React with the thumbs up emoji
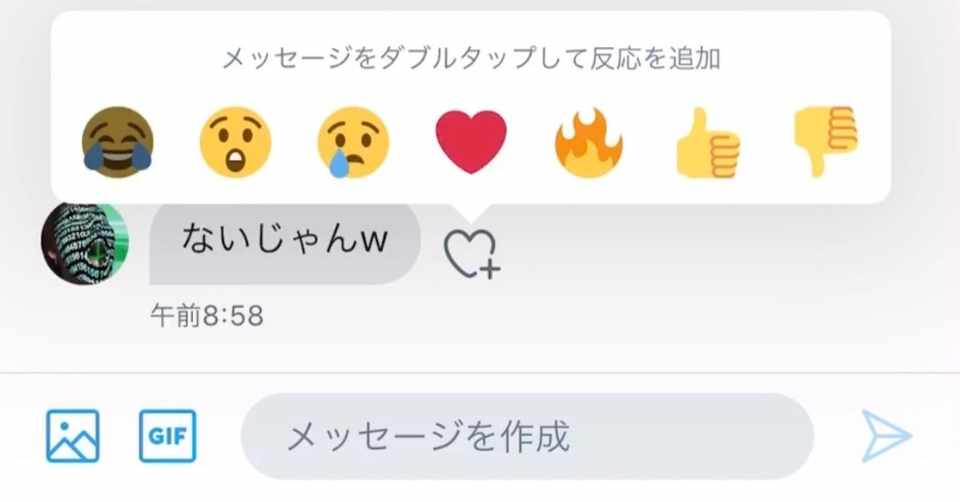 tap(707, 142)
